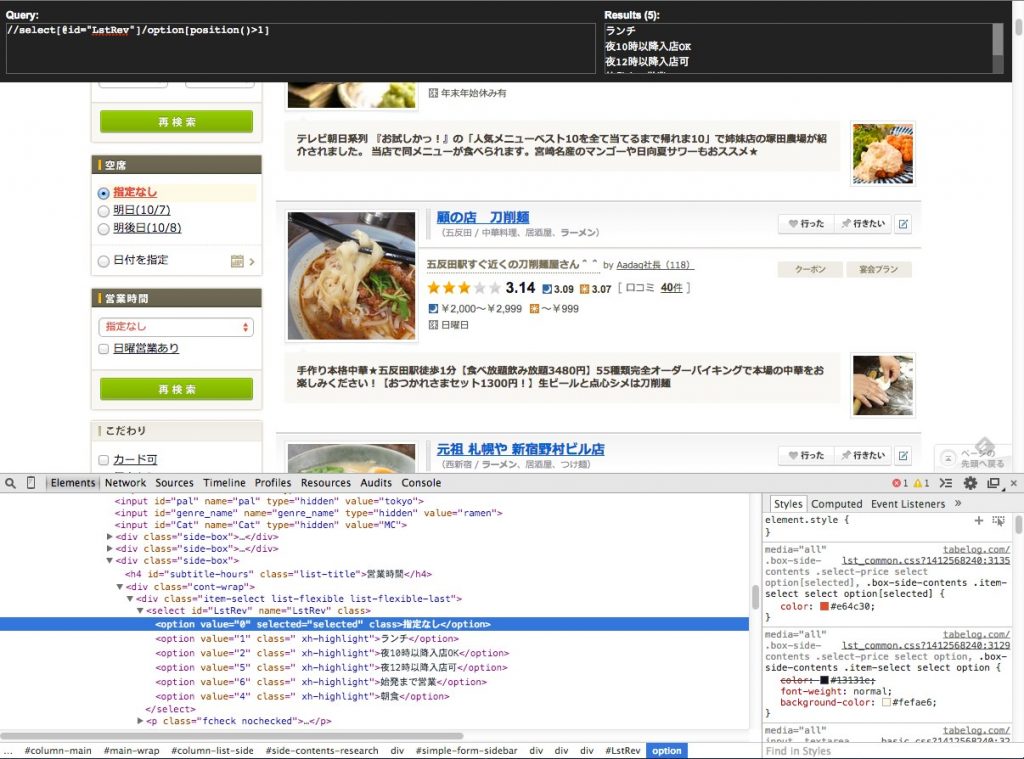Click the 宴会プラン button
The image size is (1024, 759).
point(878,269)
